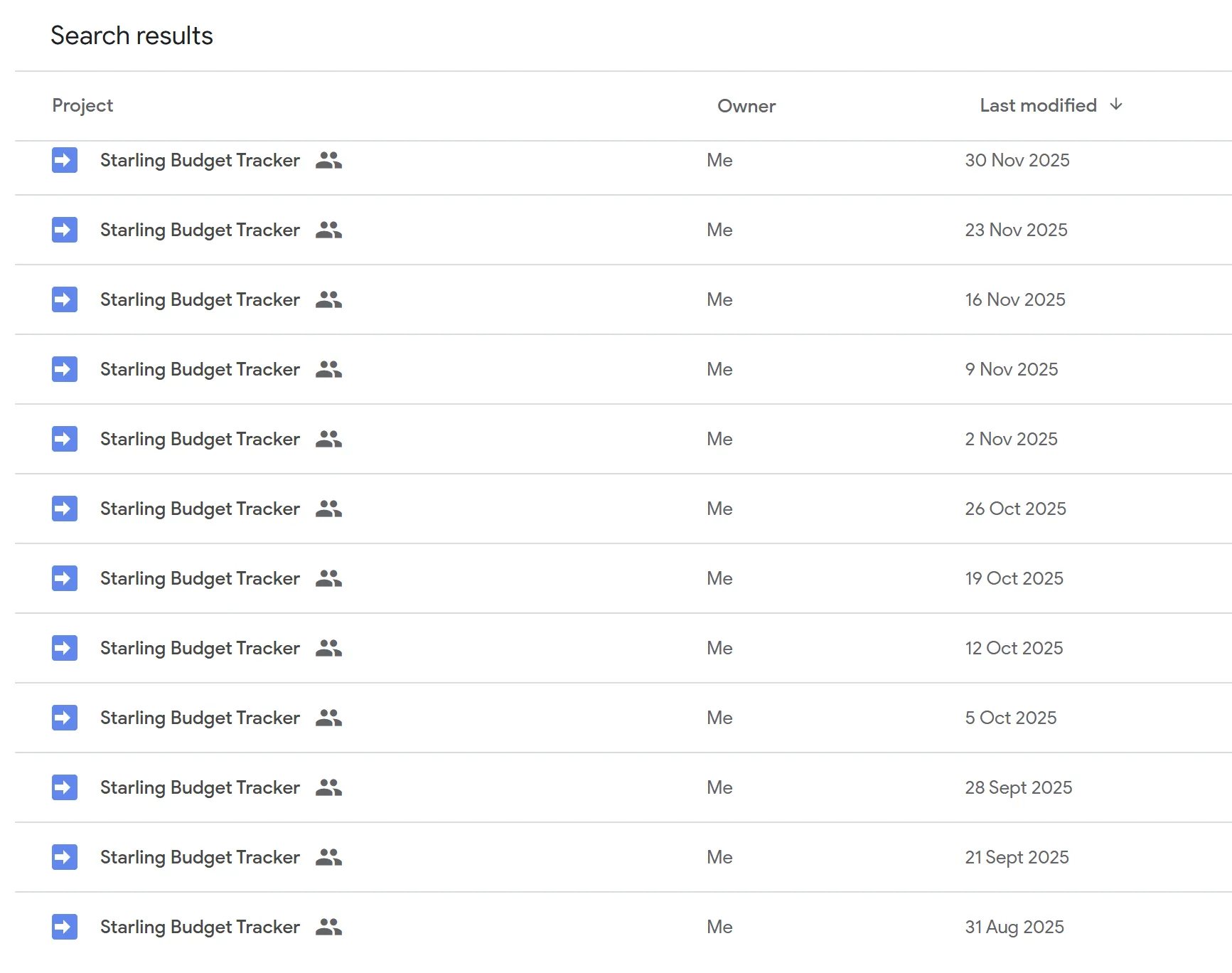Open the Starling Budget Tracker modified 30 Nov 2025
Viewport: 1232px width, 973px height.
[199, 160]
